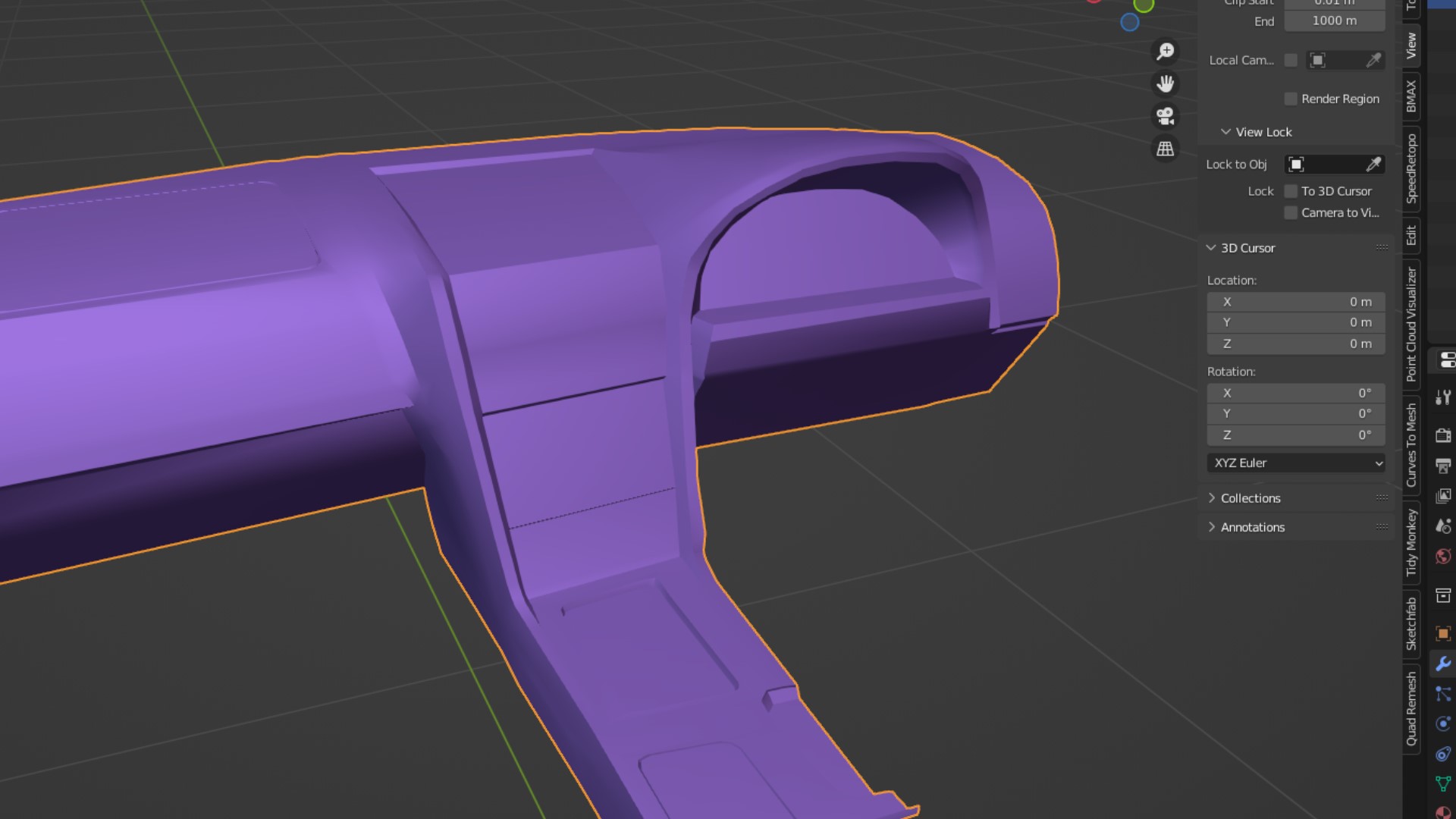The height and width of the screenshot is (819, 1456).
Task: Toggle Camera to View lock checkbox
Action: pyautogui.click(x=1291, y=213)
